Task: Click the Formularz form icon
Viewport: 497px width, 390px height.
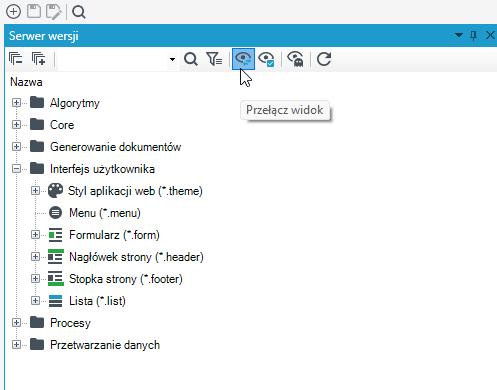Action: (55, 235)
